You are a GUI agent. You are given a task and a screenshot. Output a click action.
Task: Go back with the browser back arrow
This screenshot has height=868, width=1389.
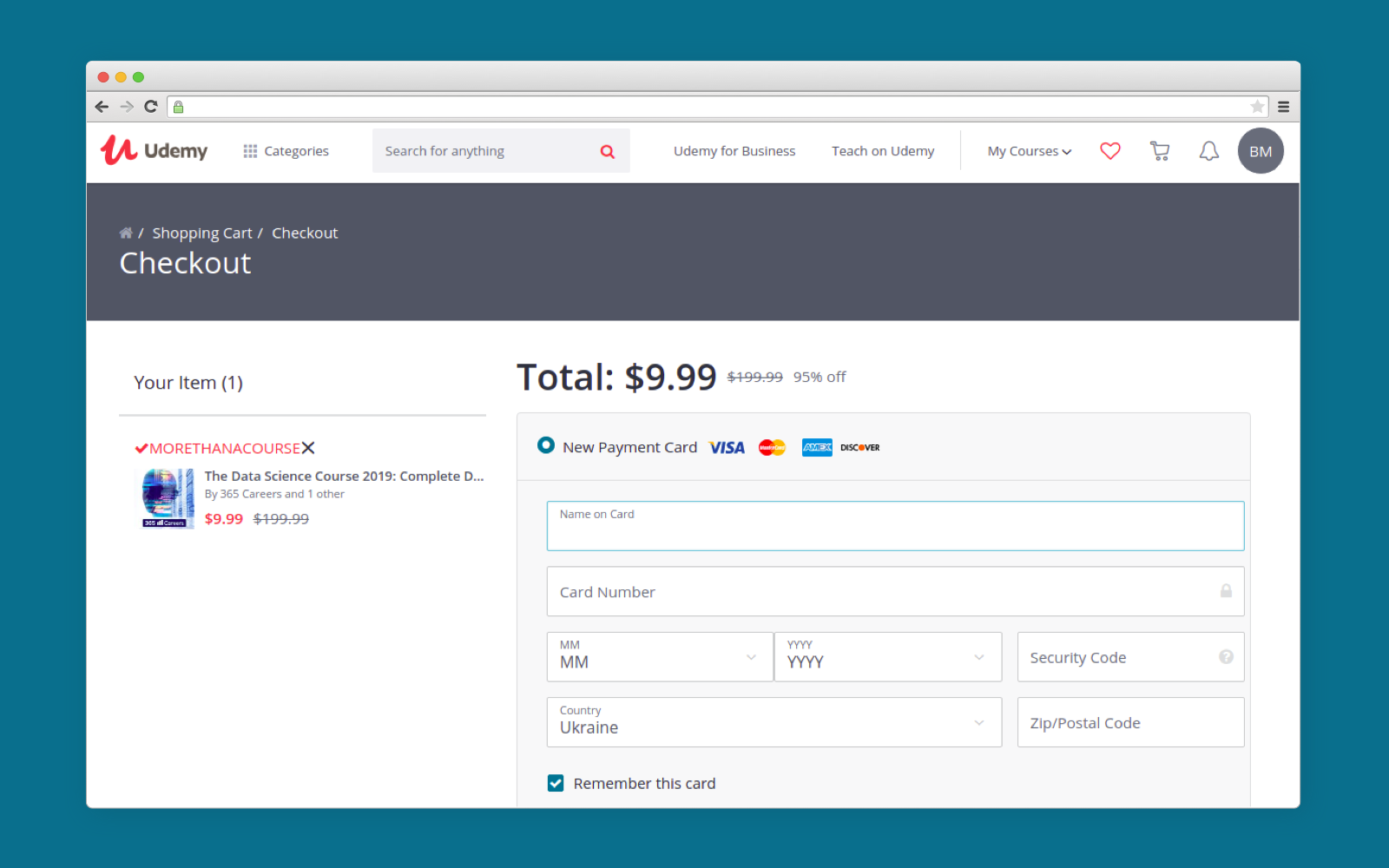[102, 106]
